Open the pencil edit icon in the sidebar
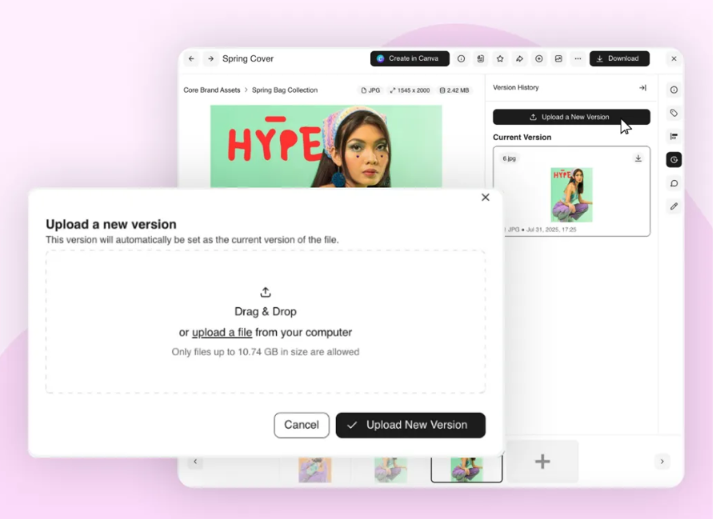Screen dimensions: 713x519 674,207
